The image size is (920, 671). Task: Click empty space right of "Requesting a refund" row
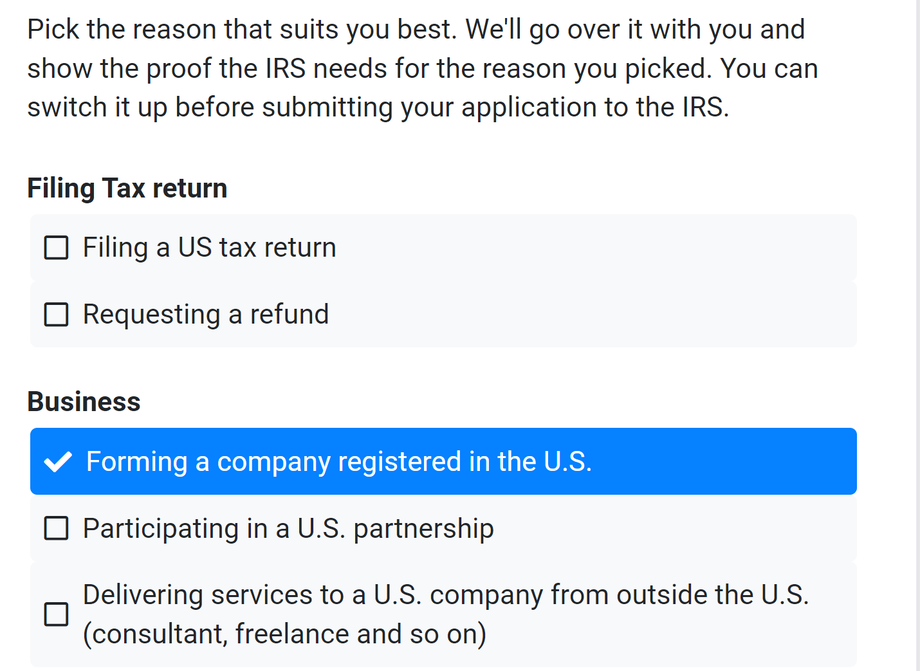[600, 315]
